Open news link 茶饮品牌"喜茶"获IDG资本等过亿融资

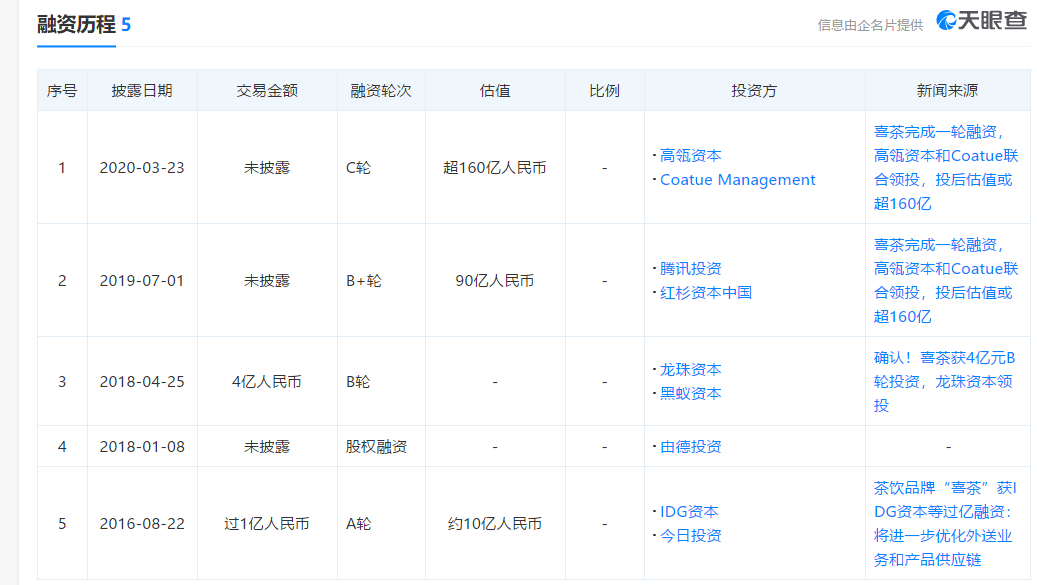coord(945,524)
